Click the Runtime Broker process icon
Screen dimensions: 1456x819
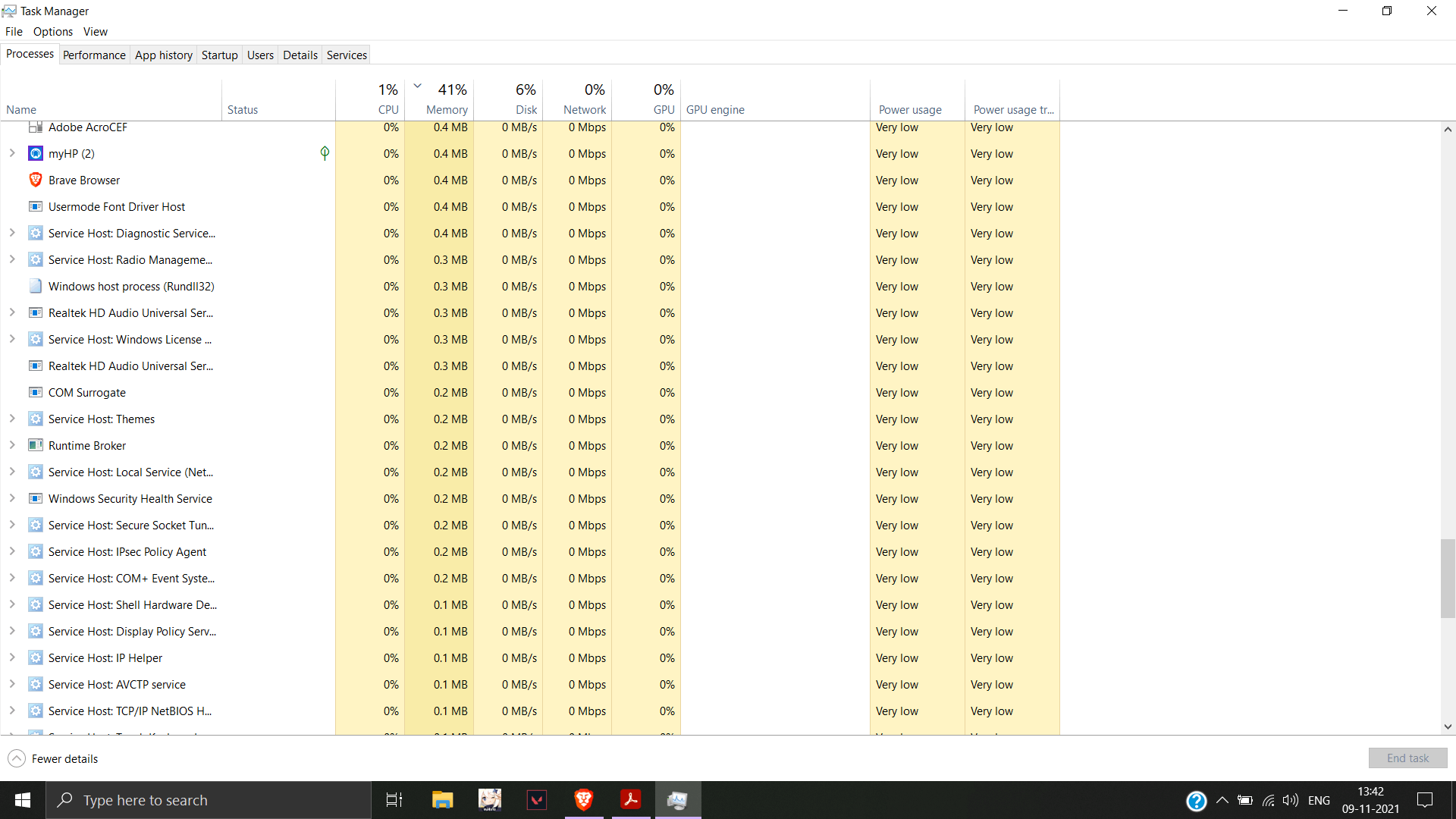pyautogui.click(x=35, y=445)
